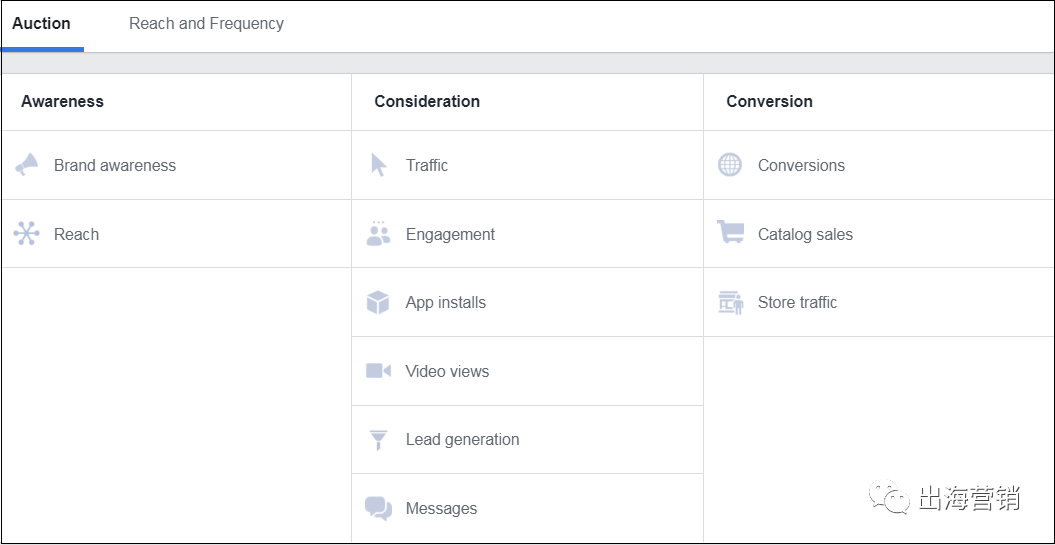The image size is (1055, 545).
Task: Switch to the Auction tab
Action: click(x=41, y=23)
